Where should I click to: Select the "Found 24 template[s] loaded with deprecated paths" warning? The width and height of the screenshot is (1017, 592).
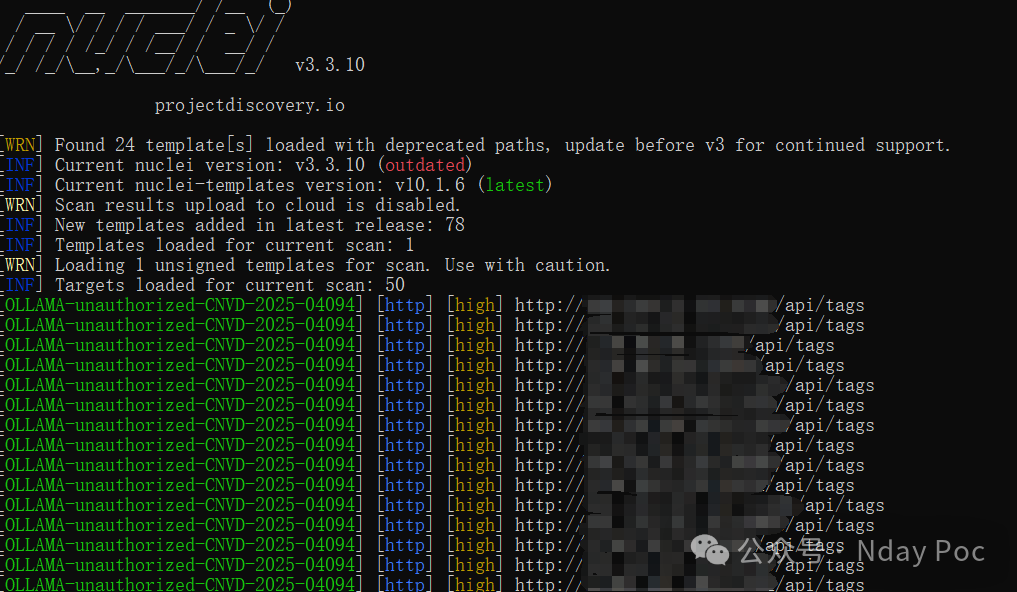(x=302, y=145)
